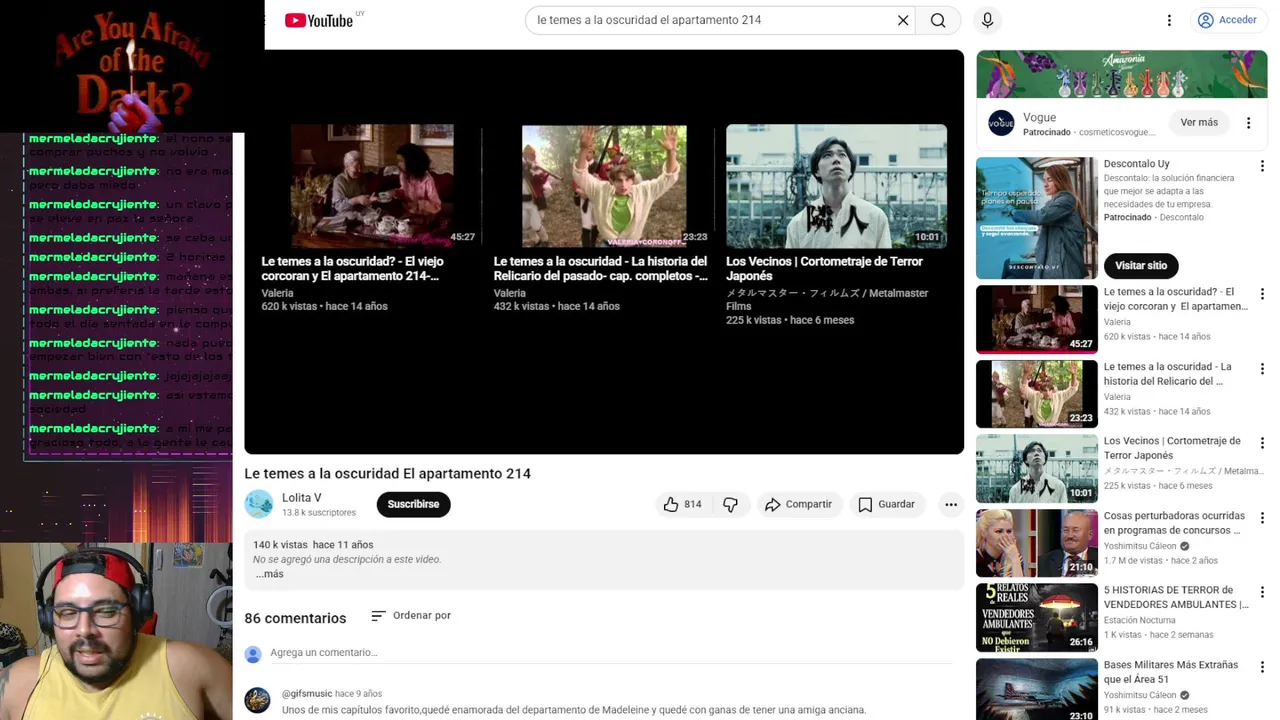The image size is (1280, 720).
Task: Dislike the video with thumbs down
Action: coord(731,504)
